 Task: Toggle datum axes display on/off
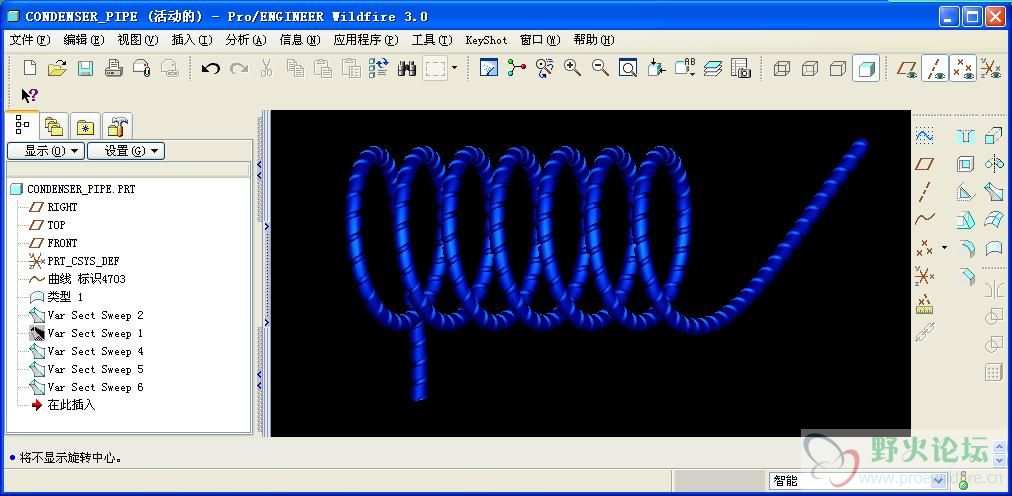tap(935, 68)
